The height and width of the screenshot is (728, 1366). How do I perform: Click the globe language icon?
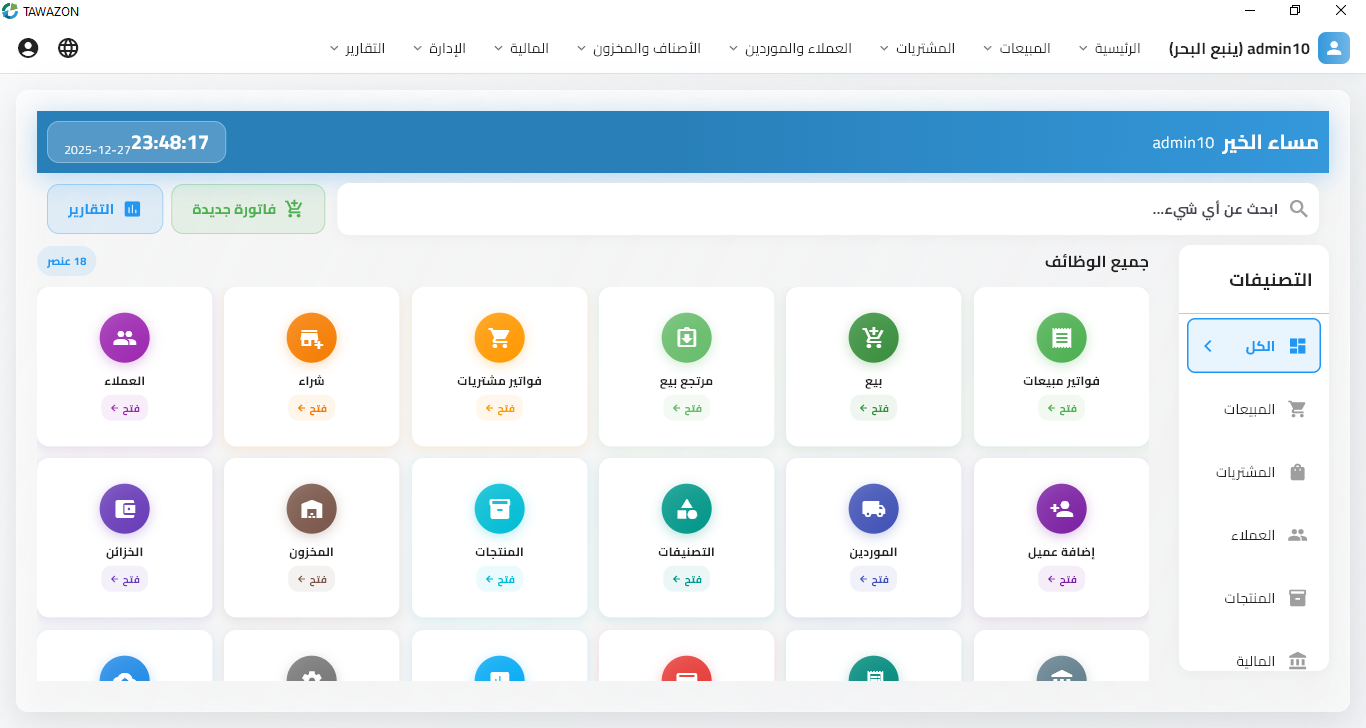[x=68, y=47]
